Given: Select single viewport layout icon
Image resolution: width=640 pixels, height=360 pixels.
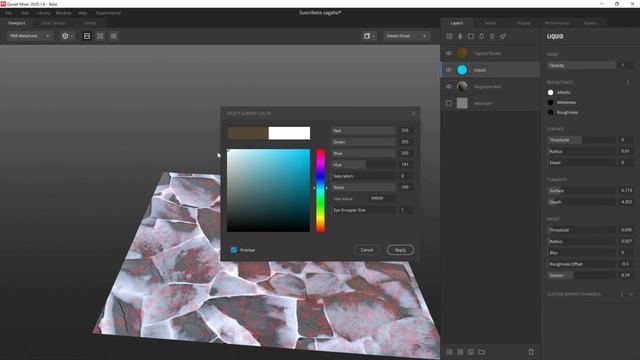Looking at the screenshot, I should pyautogui.click(x=87, y=36).
